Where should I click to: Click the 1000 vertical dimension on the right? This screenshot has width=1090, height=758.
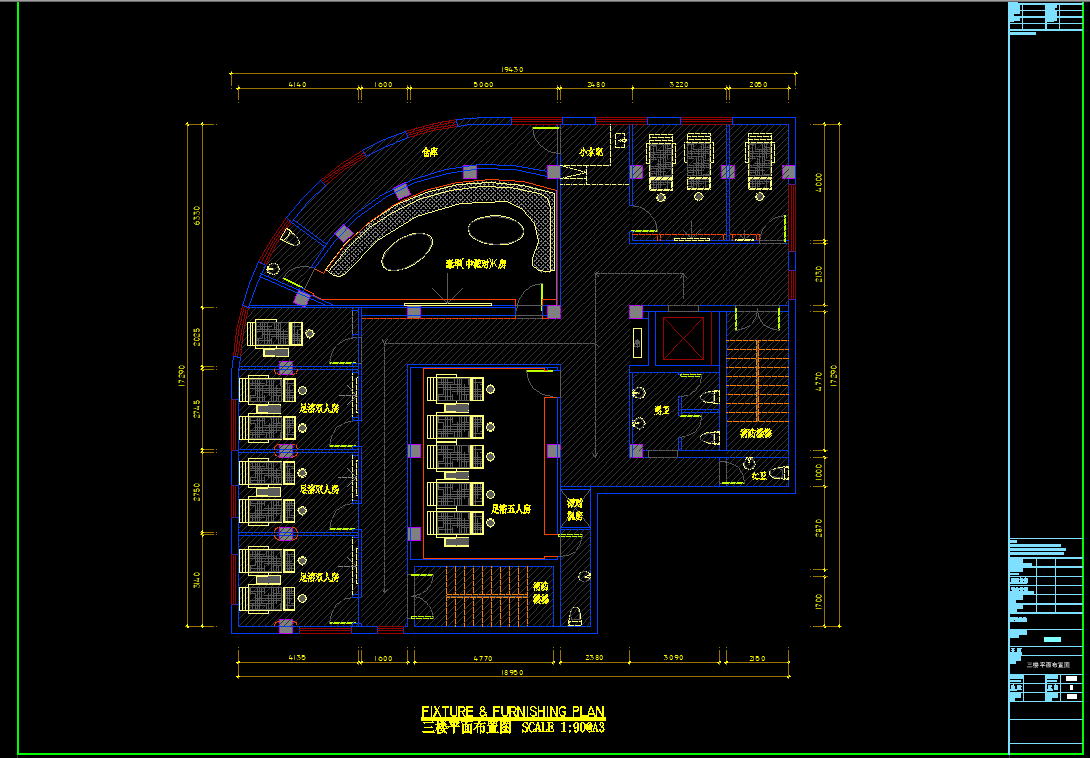point(818,471)
